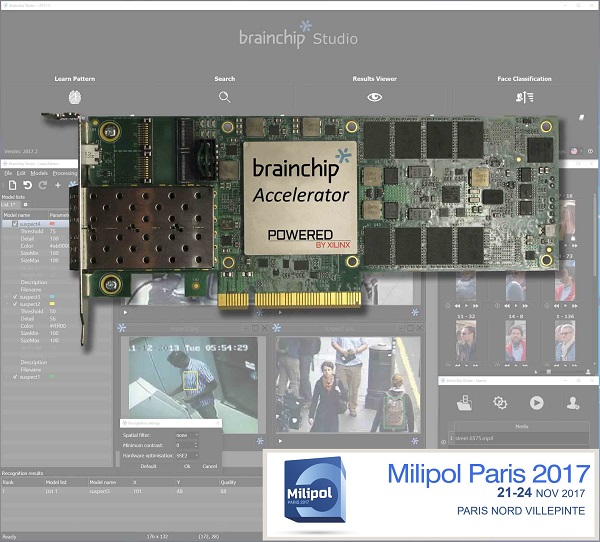This screenshot has width=600, height=542.
Task: Toggle the suspect1 checkmark
Action: (x=15, y=377)
